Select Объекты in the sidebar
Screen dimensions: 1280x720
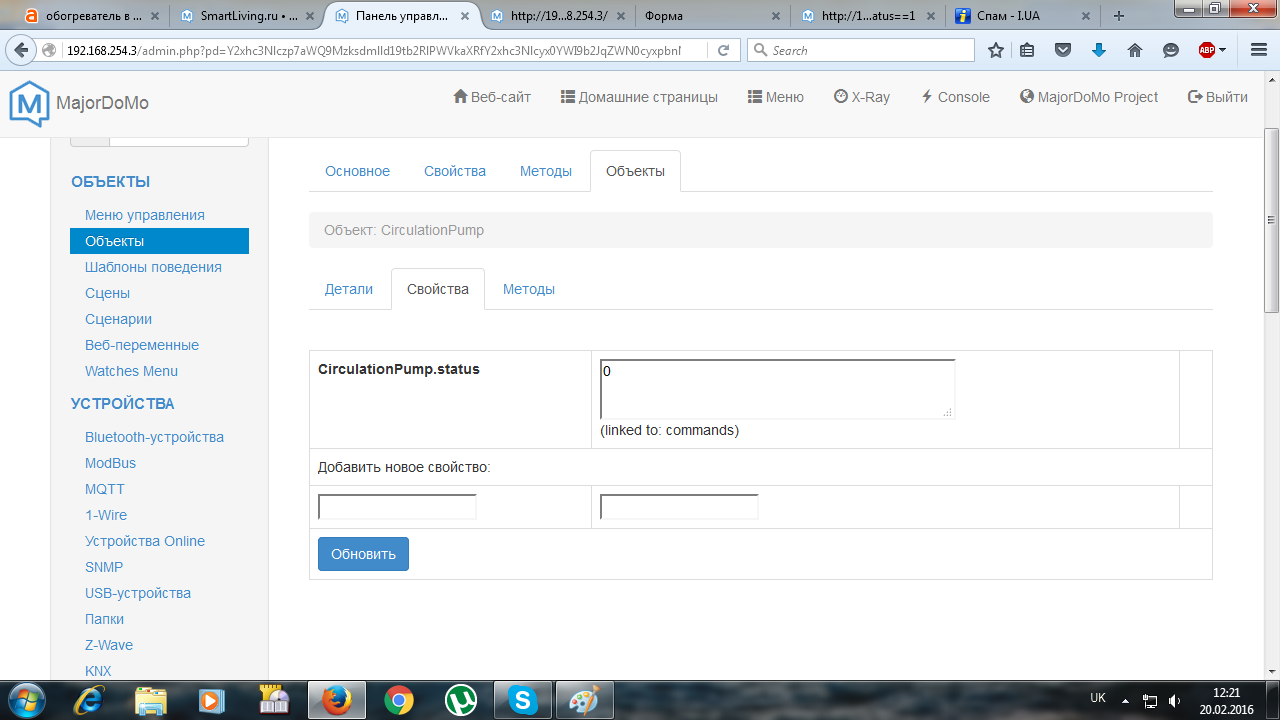(159, 241)
